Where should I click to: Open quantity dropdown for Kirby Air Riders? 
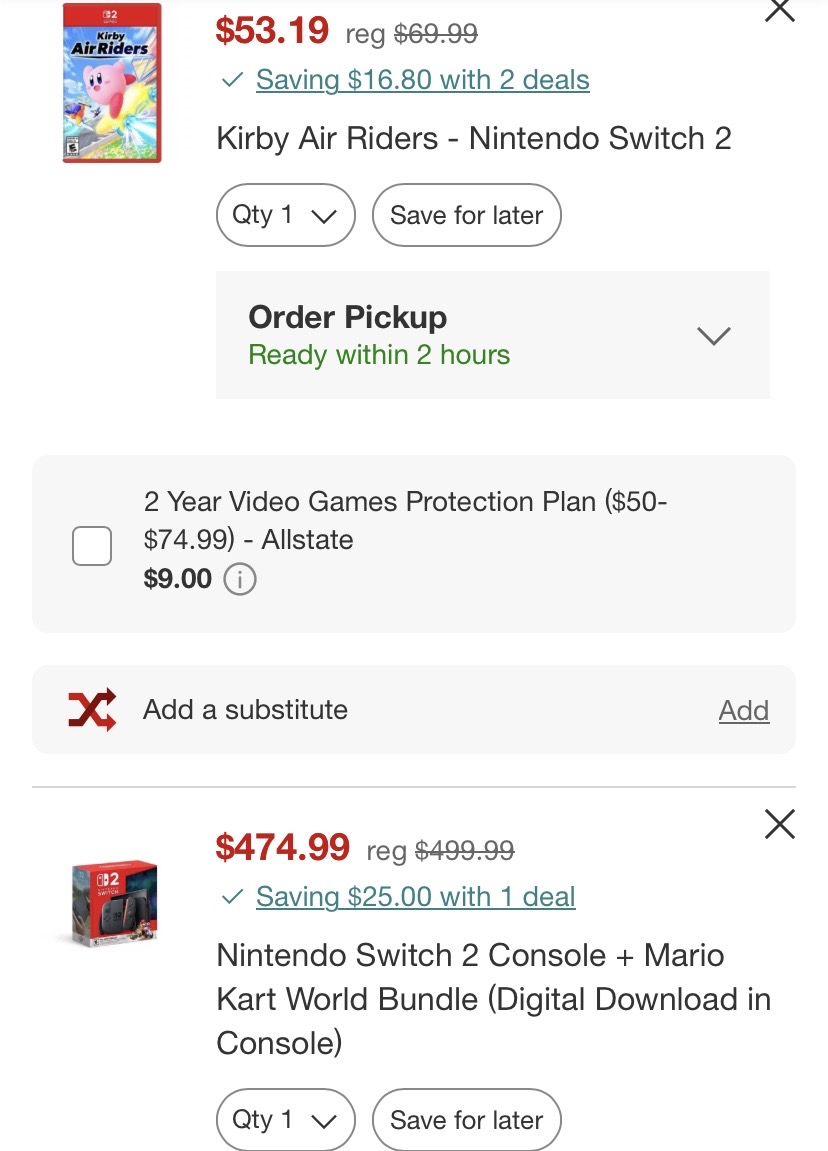tap(285, 215)
